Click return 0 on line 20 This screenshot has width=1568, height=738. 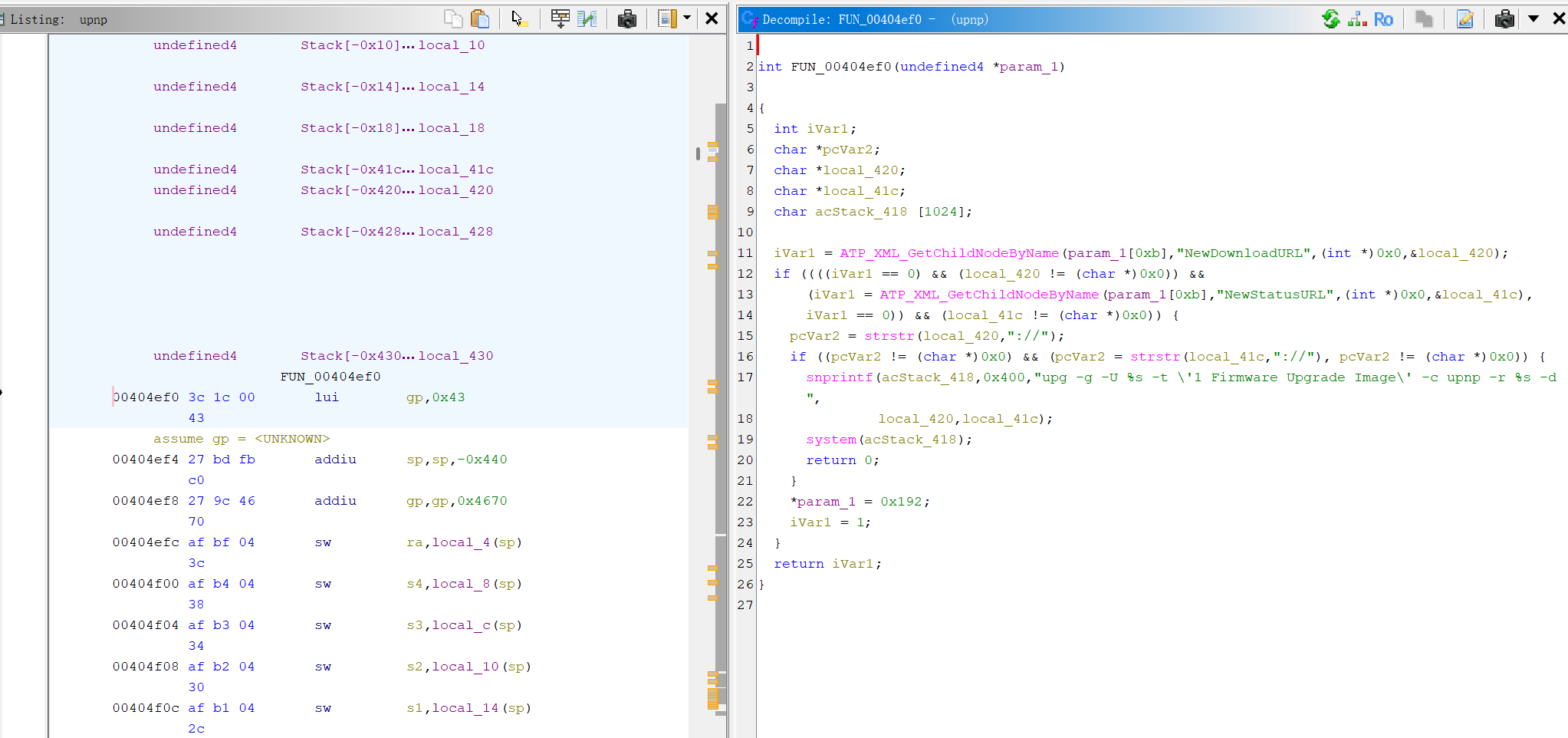843,460
